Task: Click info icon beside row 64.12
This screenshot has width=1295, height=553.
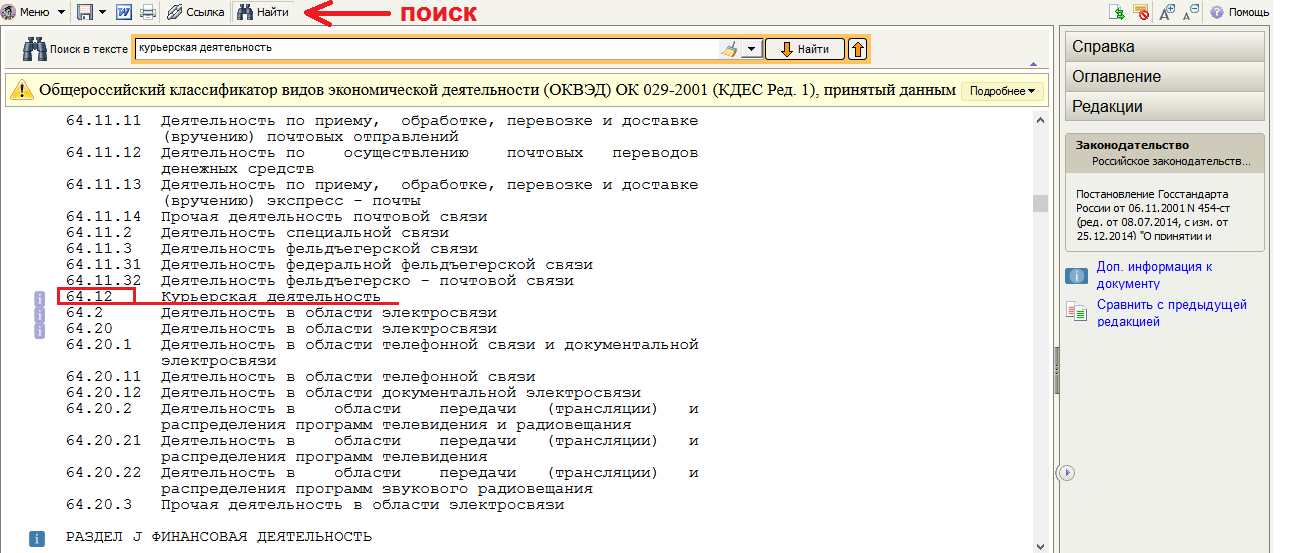Action: coord(40,298)
